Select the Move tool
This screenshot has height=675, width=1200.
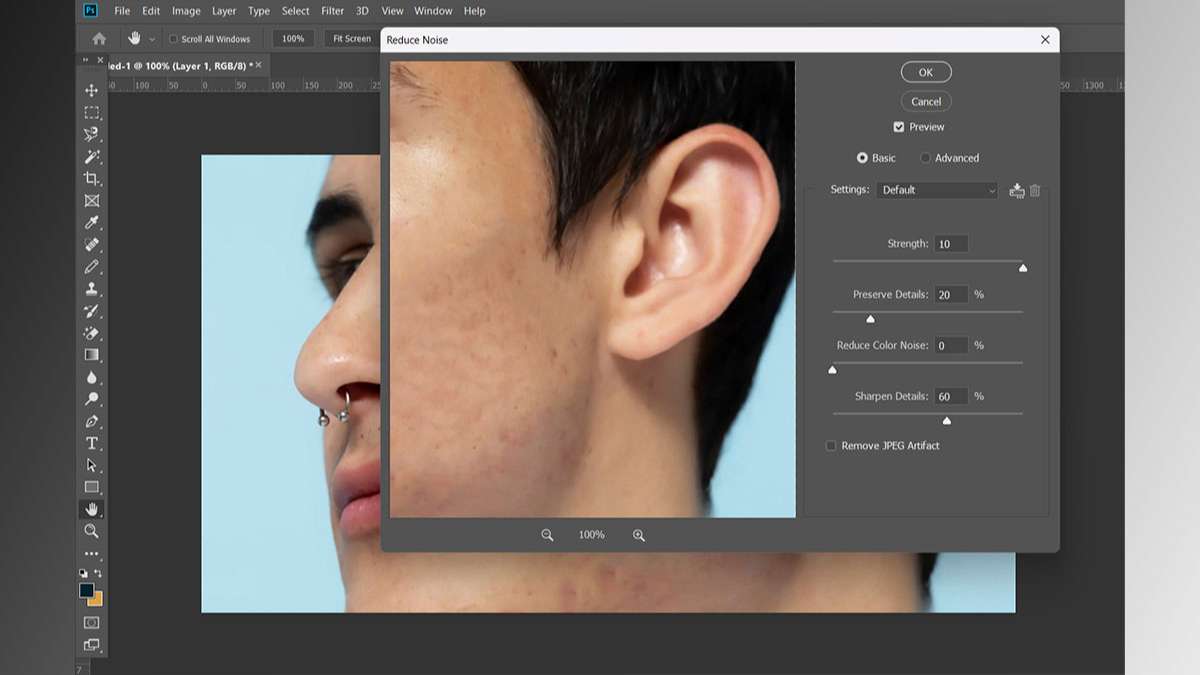coord(92,91)
